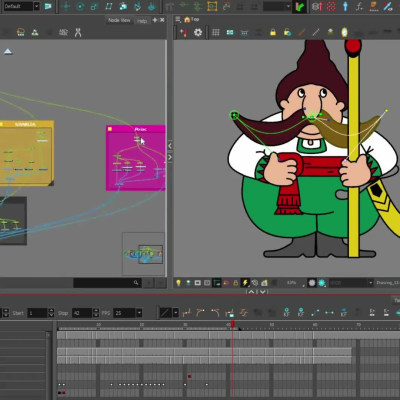Screen dimensions: 400x400
Task: Click the orange node icon in Node View toolbar
Action: [x=21, y=32]
